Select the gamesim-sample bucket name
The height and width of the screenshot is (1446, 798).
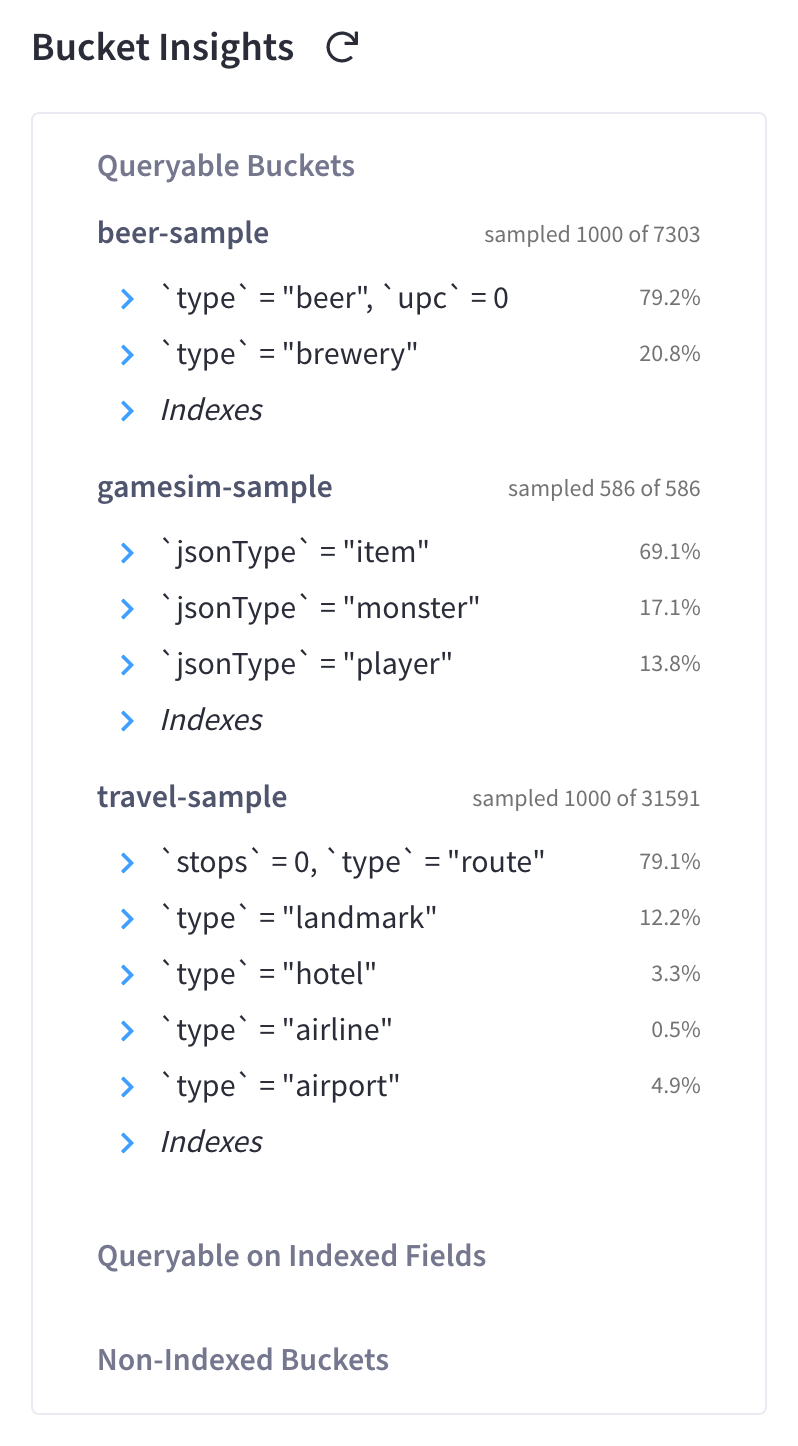tap(215, 487)
